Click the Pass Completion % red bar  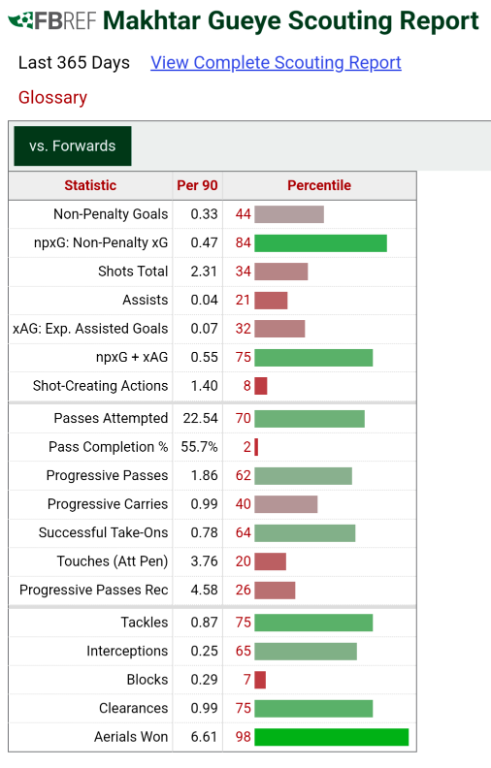256,447
